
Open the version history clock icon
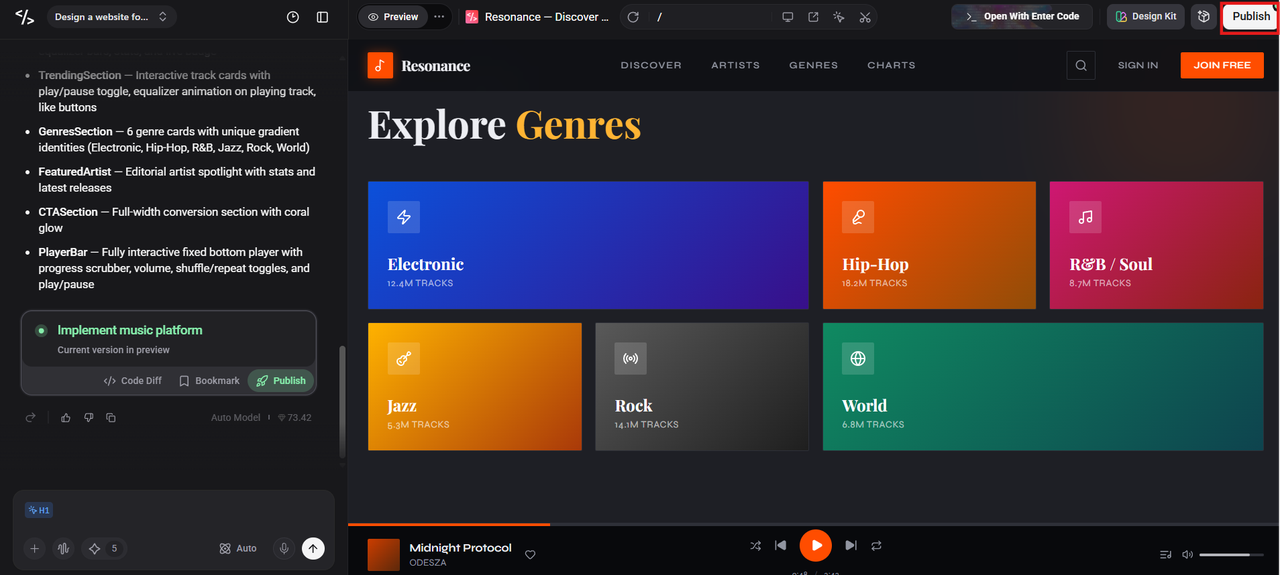coord(293,17)
